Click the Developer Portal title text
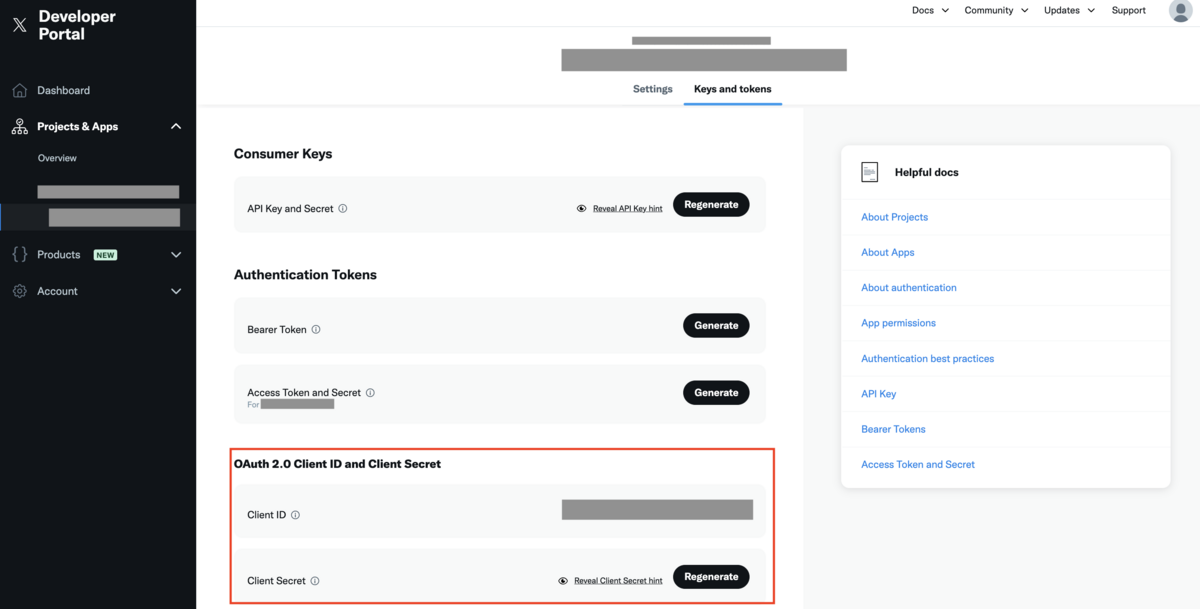 [x=77, y=25]
